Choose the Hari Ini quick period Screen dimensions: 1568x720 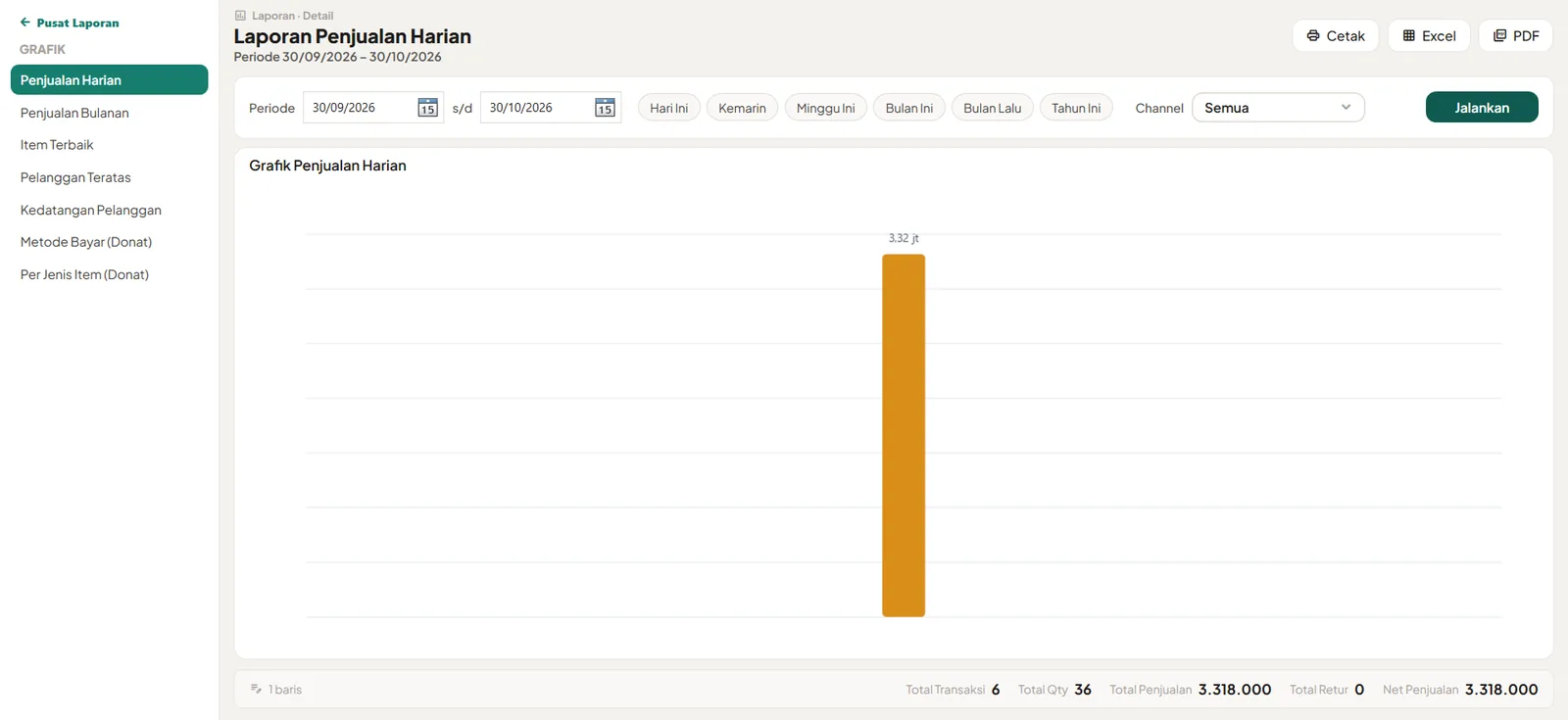point(669,108)
